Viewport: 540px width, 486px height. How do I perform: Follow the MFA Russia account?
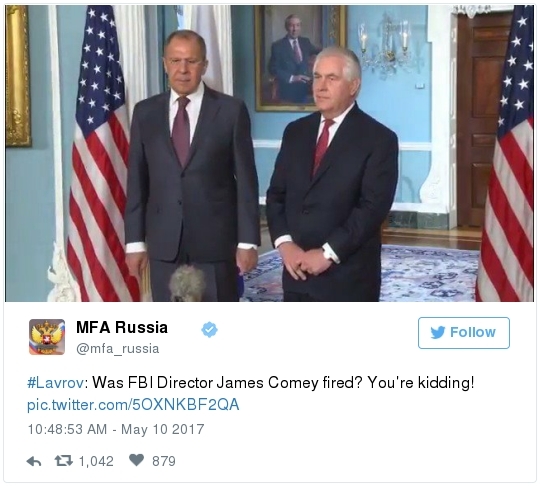(x=464, y=333)
